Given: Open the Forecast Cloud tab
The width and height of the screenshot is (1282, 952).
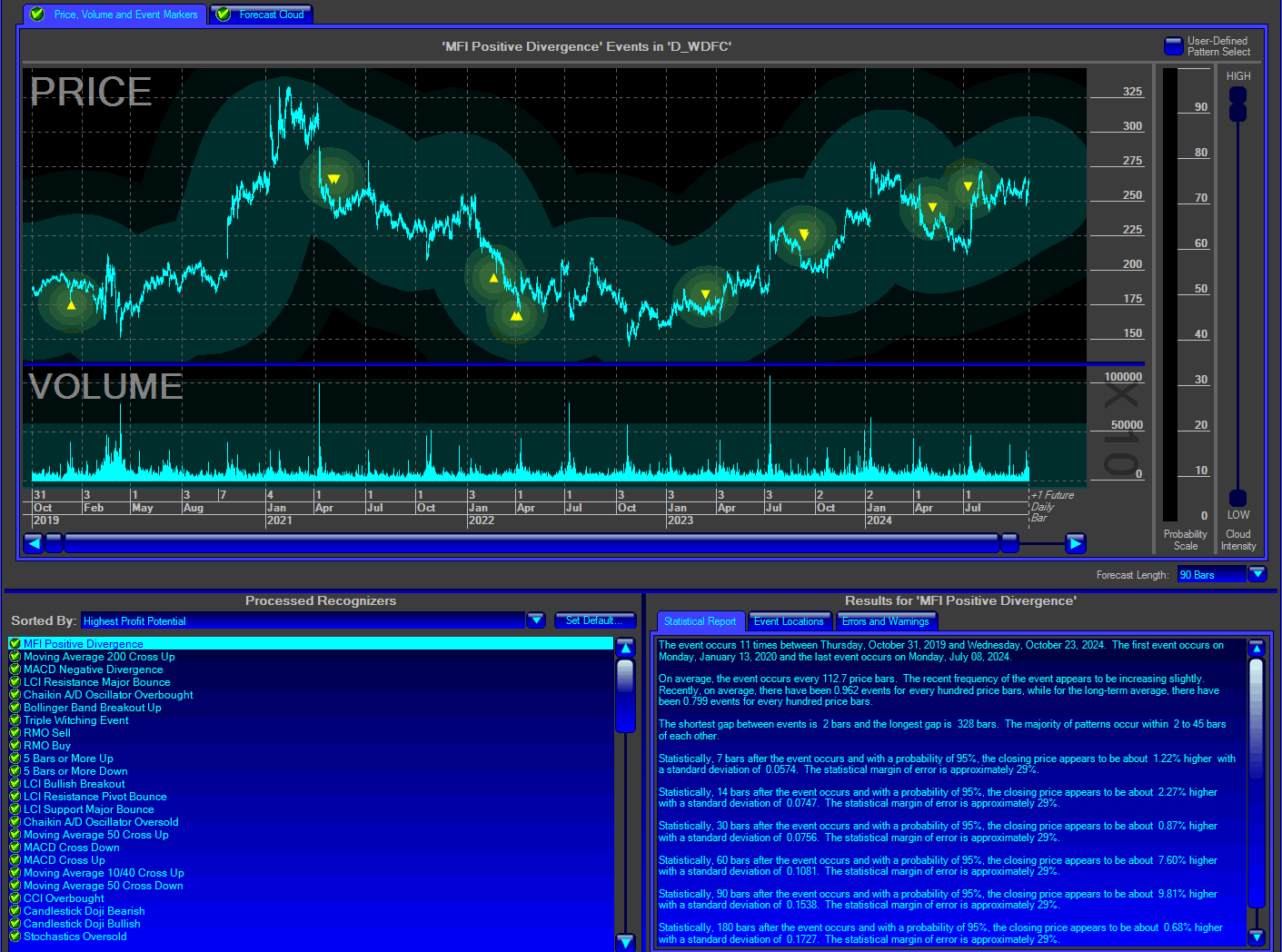Looking at the screenshot, I should 262,15.
